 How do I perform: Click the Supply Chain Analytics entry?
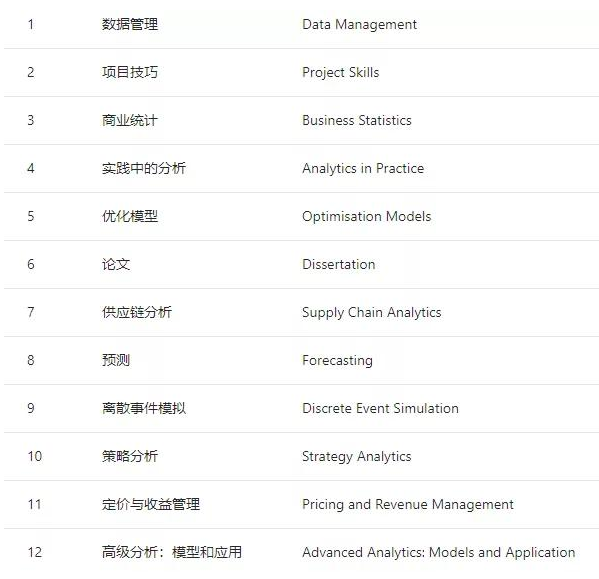click(x=371, y=313)
